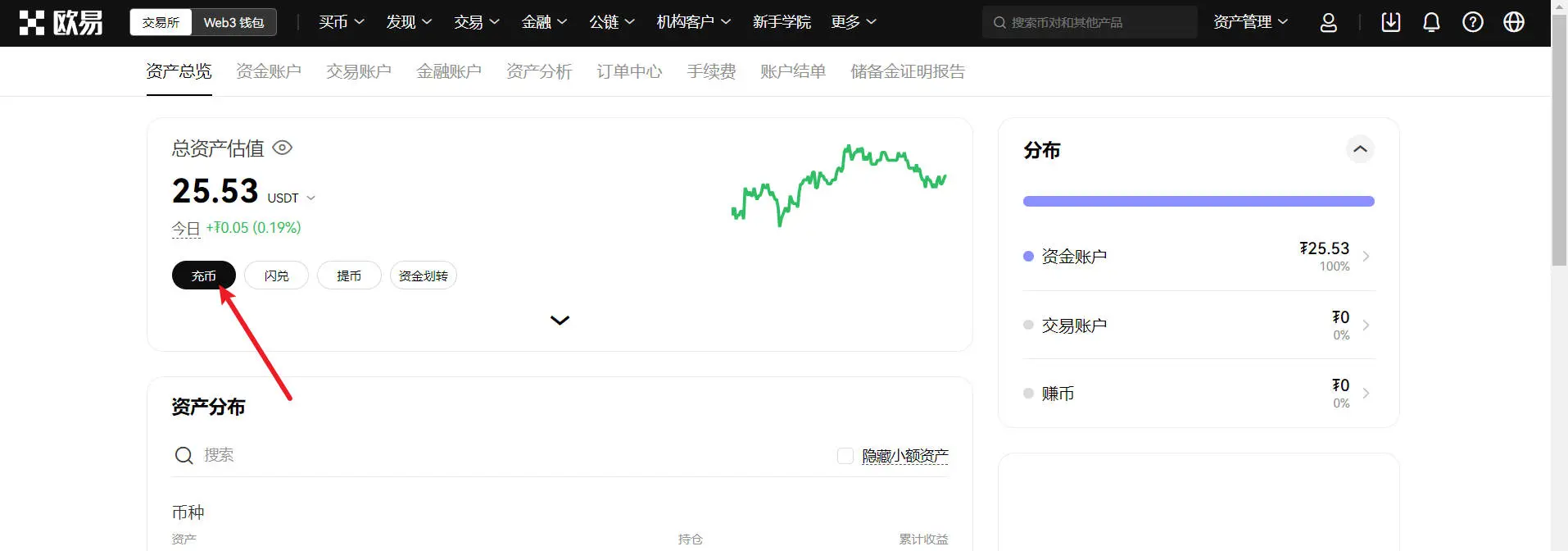
Task: Open 赚币 distribution row arrow
Action: [x=1366, y=394]
